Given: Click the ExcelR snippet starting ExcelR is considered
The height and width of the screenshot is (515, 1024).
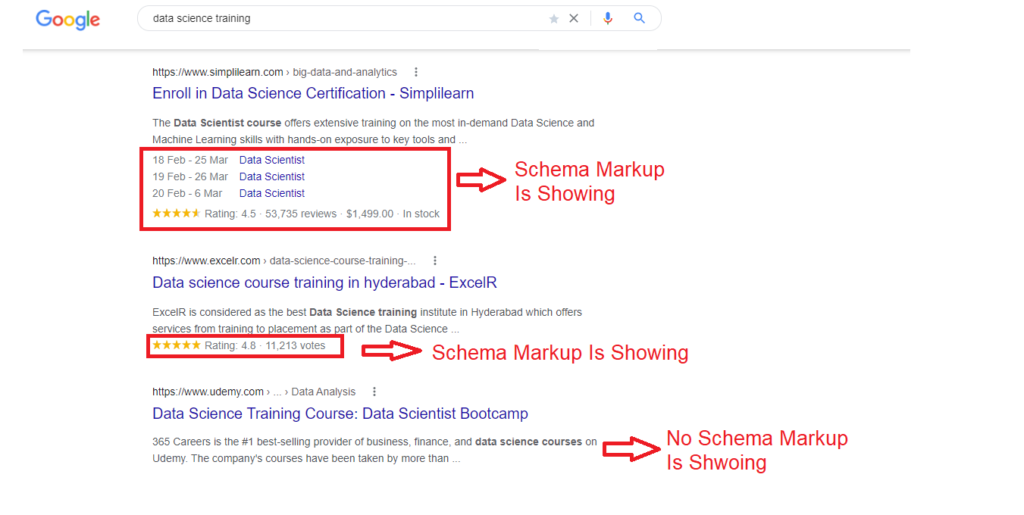Looking at the screenshot, I should (x=367, y=320).
